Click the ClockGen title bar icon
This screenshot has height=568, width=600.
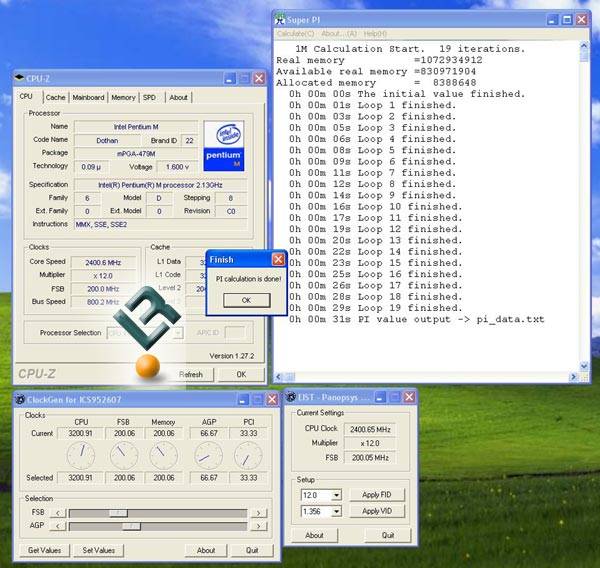20,399
